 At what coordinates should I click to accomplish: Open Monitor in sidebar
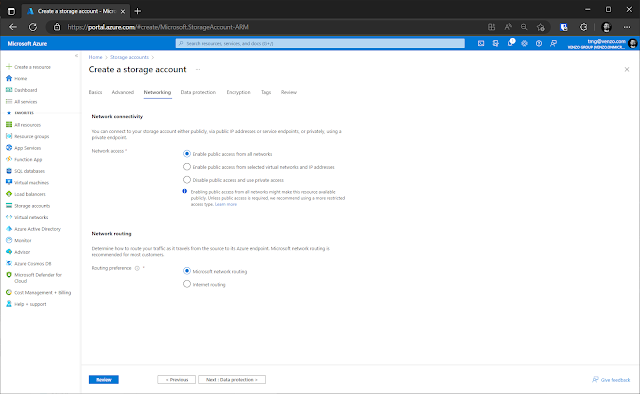coord(22,240)
